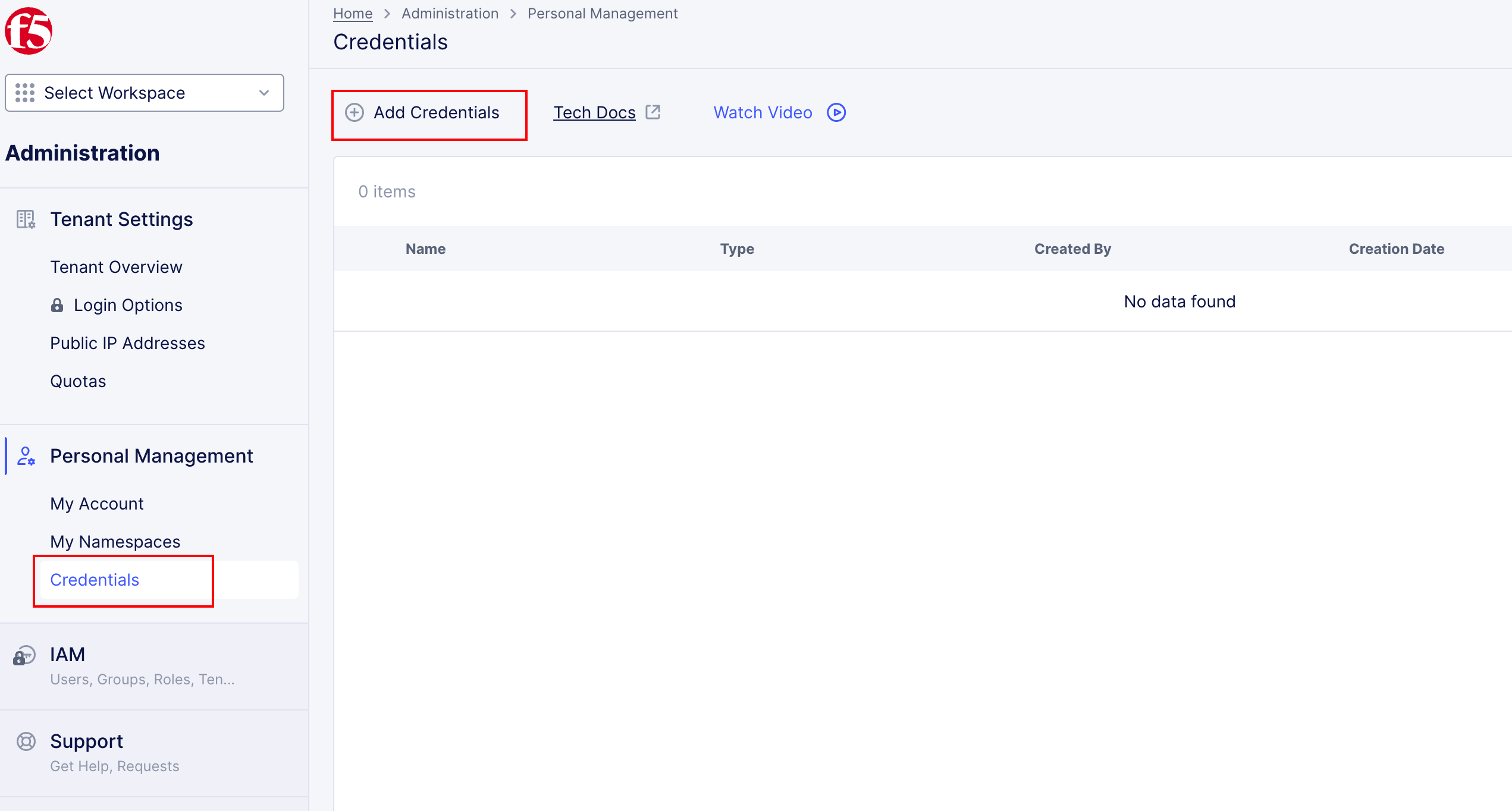1512x811 pixels.
Task: Click Administration in the breadcrumb
Action: click(x=450, y=13)
